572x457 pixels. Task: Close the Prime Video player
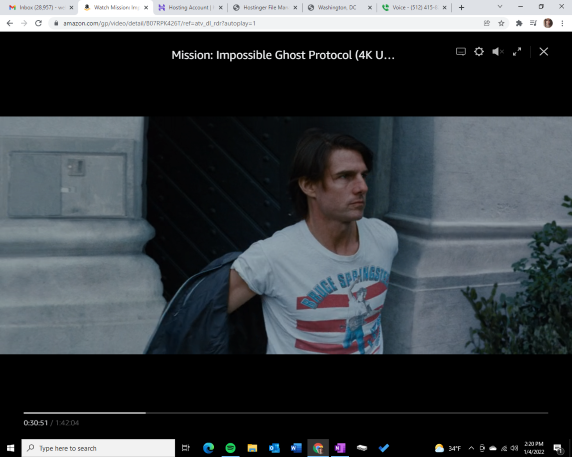(x=544, y=52)
